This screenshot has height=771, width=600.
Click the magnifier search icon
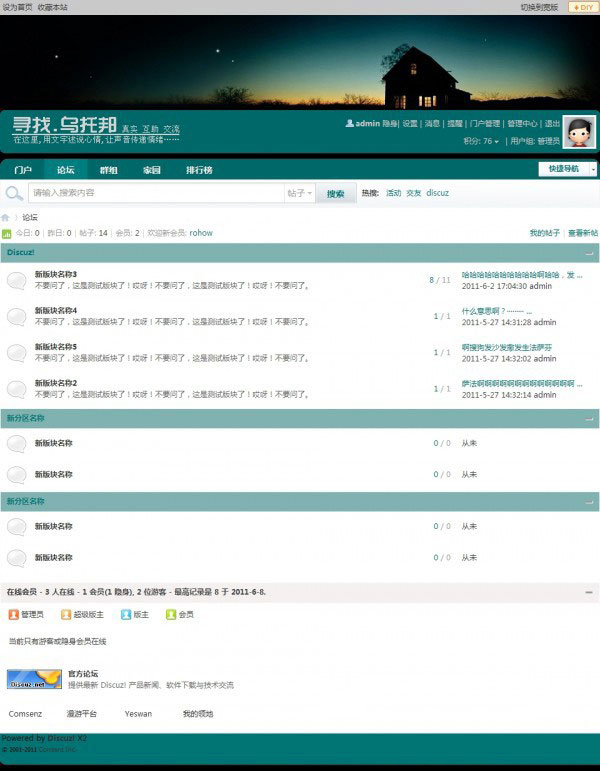(x=14, y=193)
